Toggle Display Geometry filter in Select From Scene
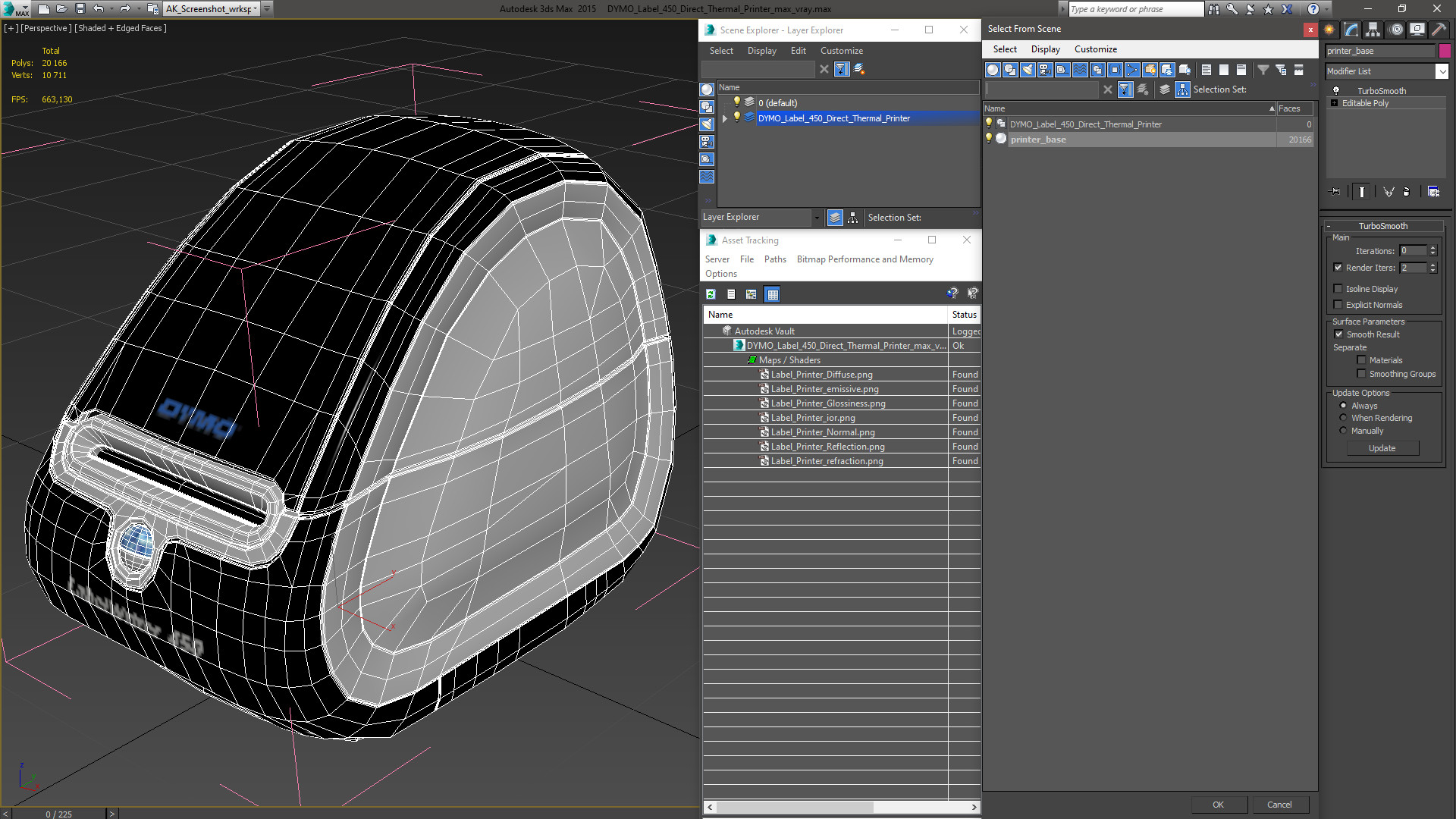Image resolution: width=1456 pixels, height=819 pixels. point(993,70)
